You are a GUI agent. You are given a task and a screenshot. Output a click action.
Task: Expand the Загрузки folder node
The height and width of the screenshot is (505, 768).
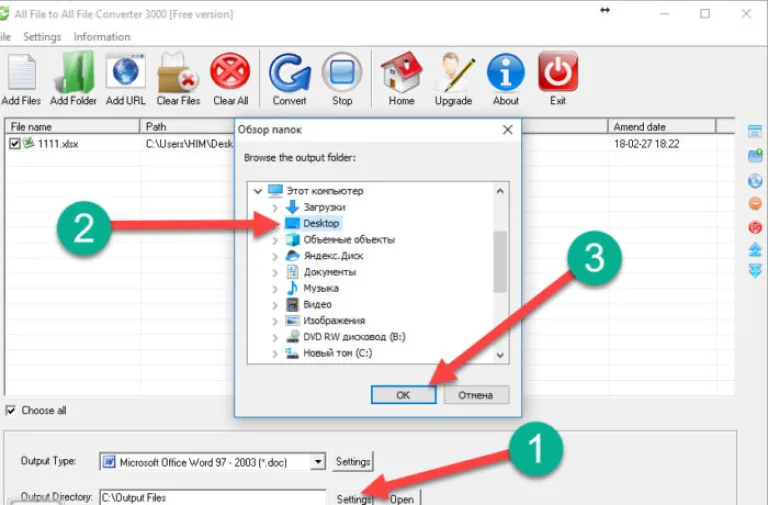pyautogui.click(x=275, y=208)
